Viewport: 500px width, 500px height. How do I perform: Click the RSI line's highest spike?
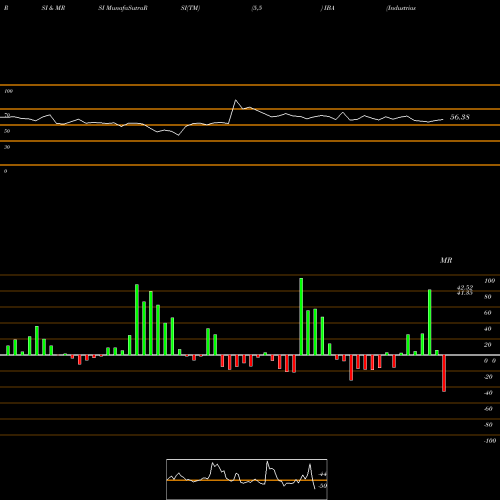click(236, 100)
